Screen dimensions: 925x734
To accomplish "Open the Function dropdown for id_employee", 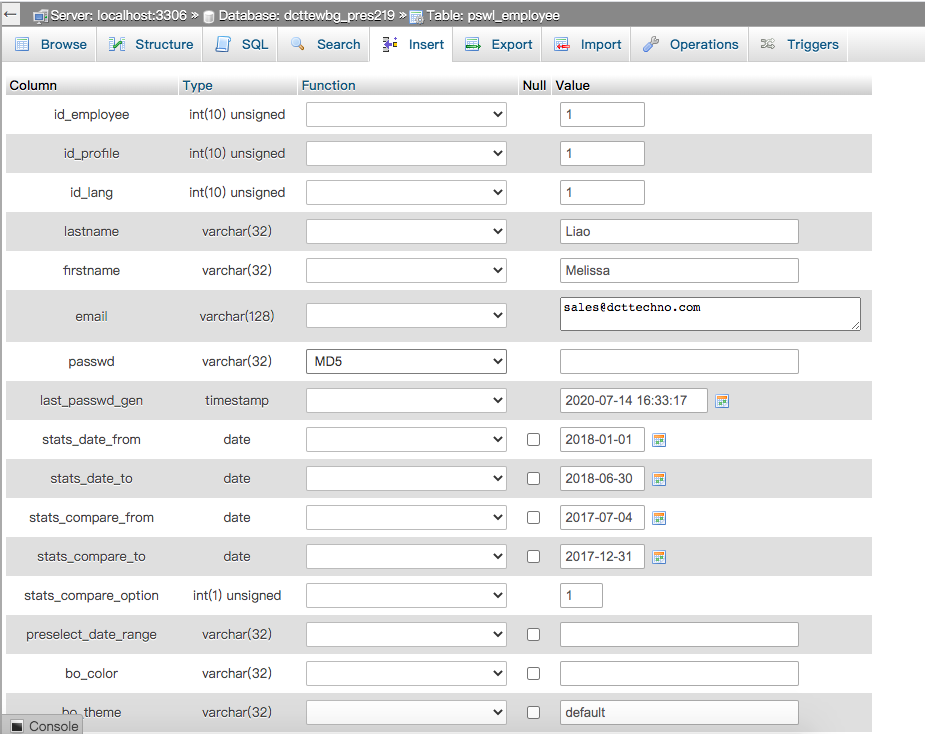I will (x=406, y=114).
